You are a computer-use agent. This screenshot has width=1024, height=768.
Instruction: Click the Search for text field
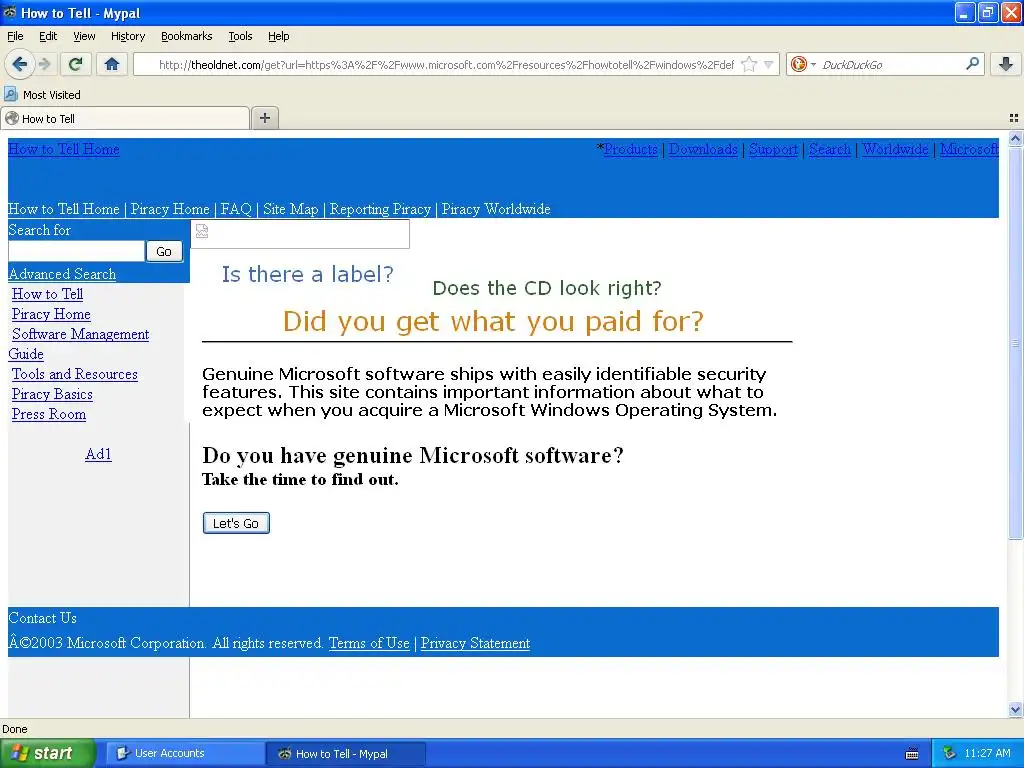(76, 251)
